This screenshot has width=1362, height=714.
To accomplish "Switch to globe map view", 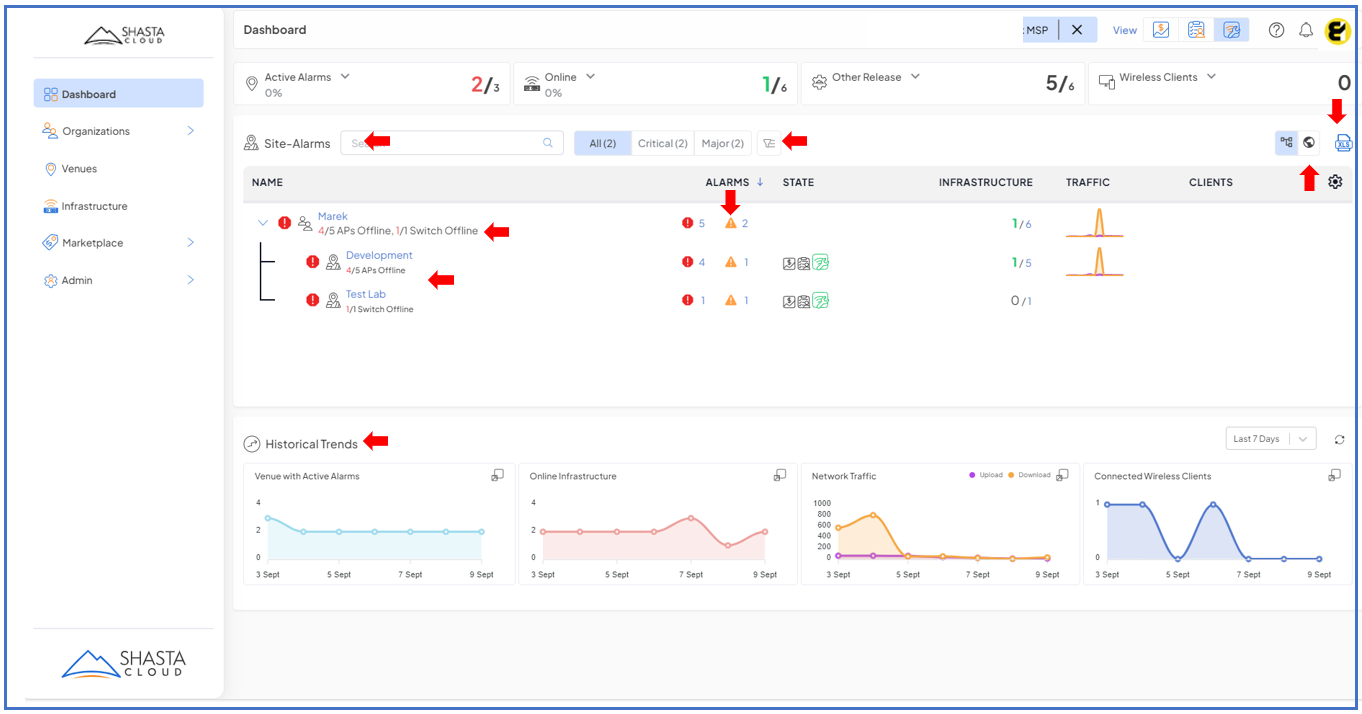I will (1309, 143).
